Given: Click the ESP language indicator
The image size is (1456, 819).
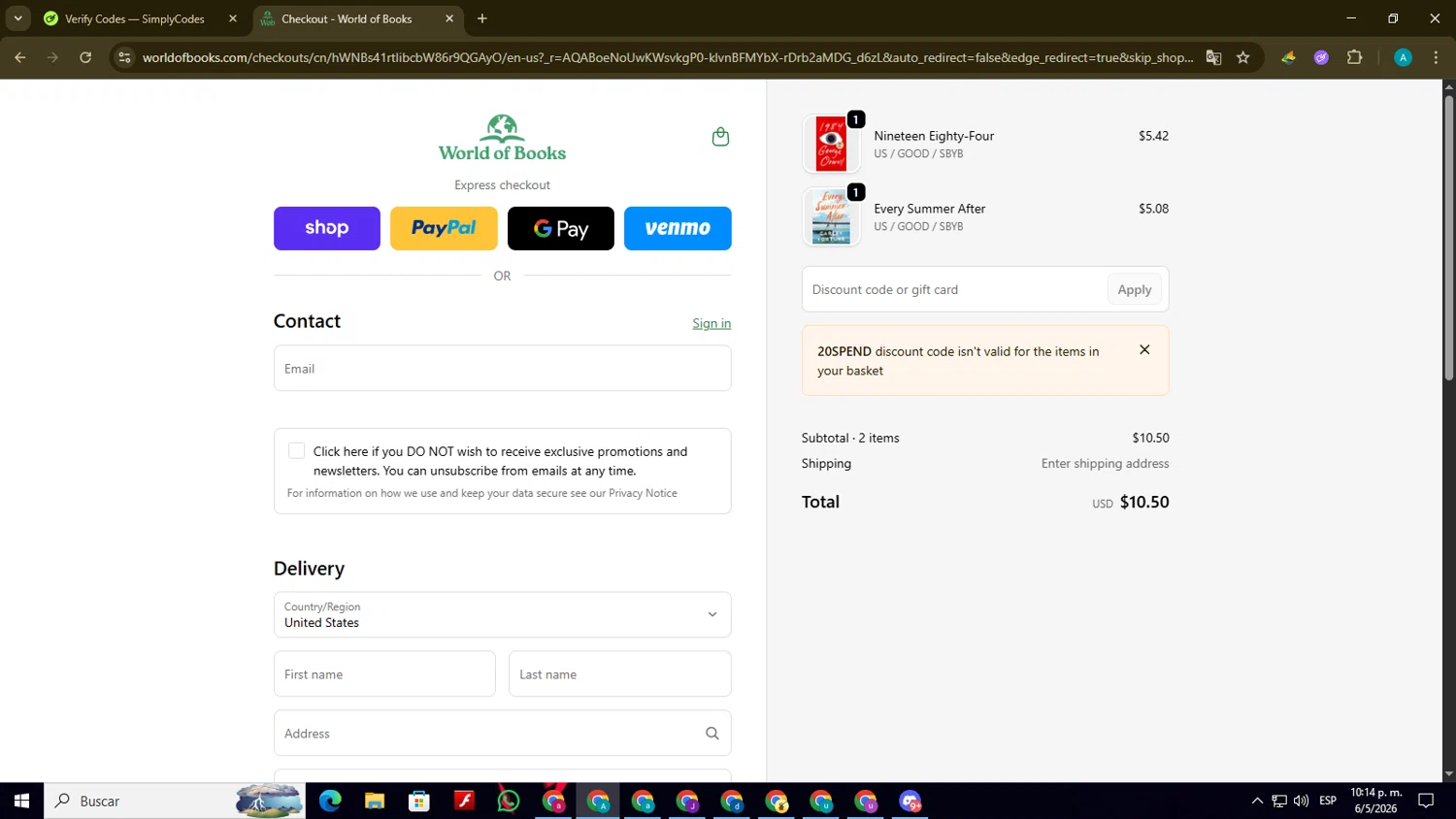Looking at the screenshot, I should (1328, 801).
